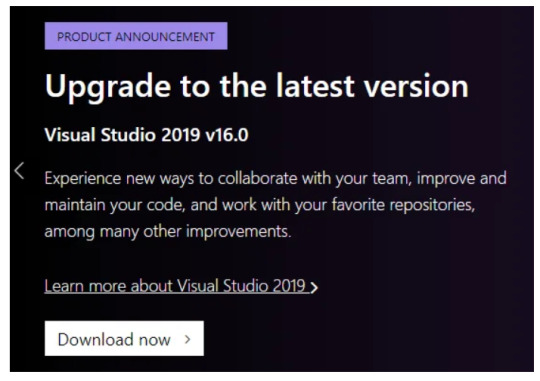Click the among many other improvements line
The image size is (540, 381).
(168, 231)
